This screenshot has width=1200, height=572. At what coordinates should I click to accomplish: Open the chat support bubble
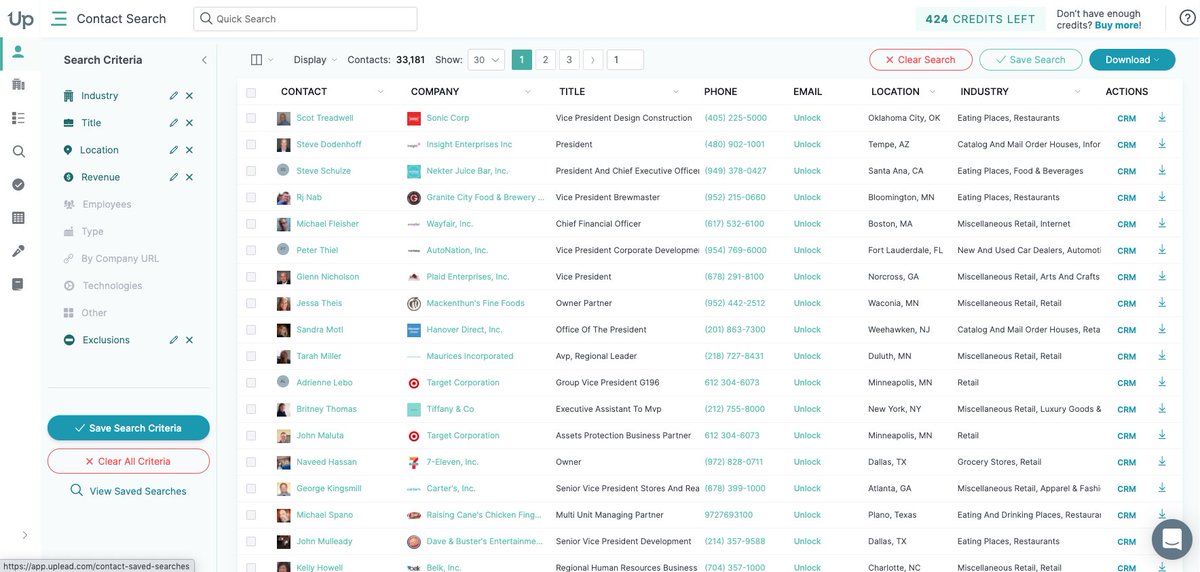[x=1172, y=540]
